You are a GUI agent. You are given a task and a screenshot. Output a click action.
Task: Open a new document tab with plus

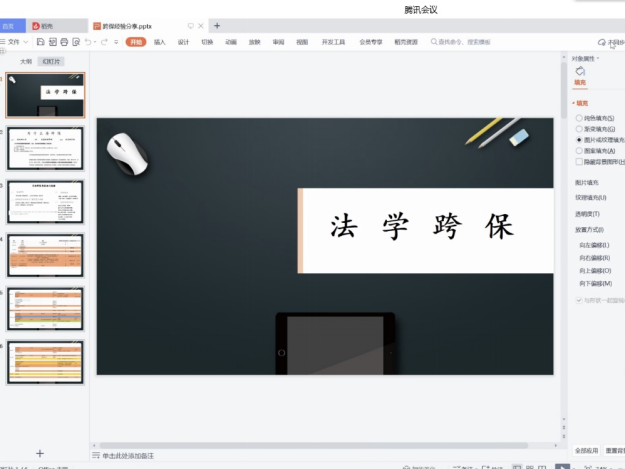217,25
